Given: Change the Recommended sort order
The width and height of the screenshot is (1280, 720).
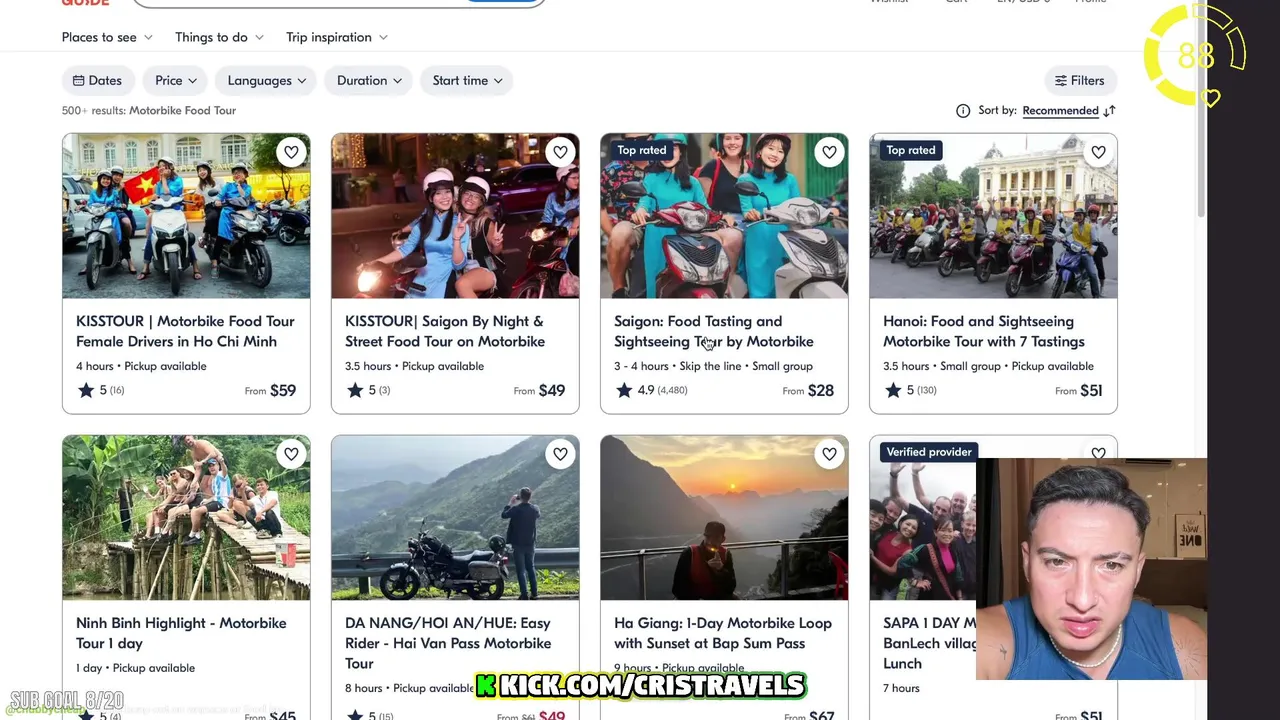Looking at the screenshot, I should coord(1060,111).
